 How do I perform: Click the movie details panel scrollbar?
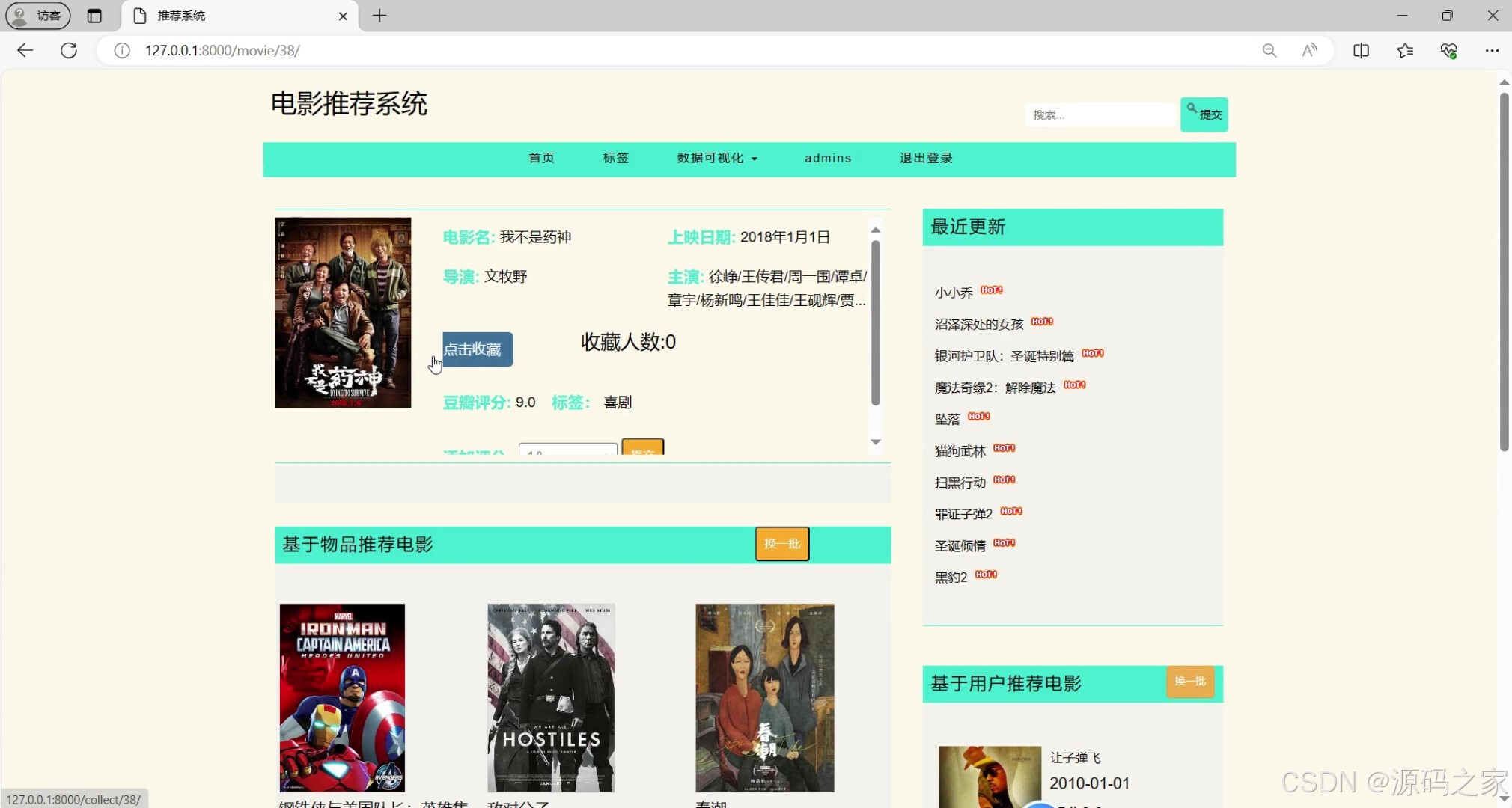875,323
